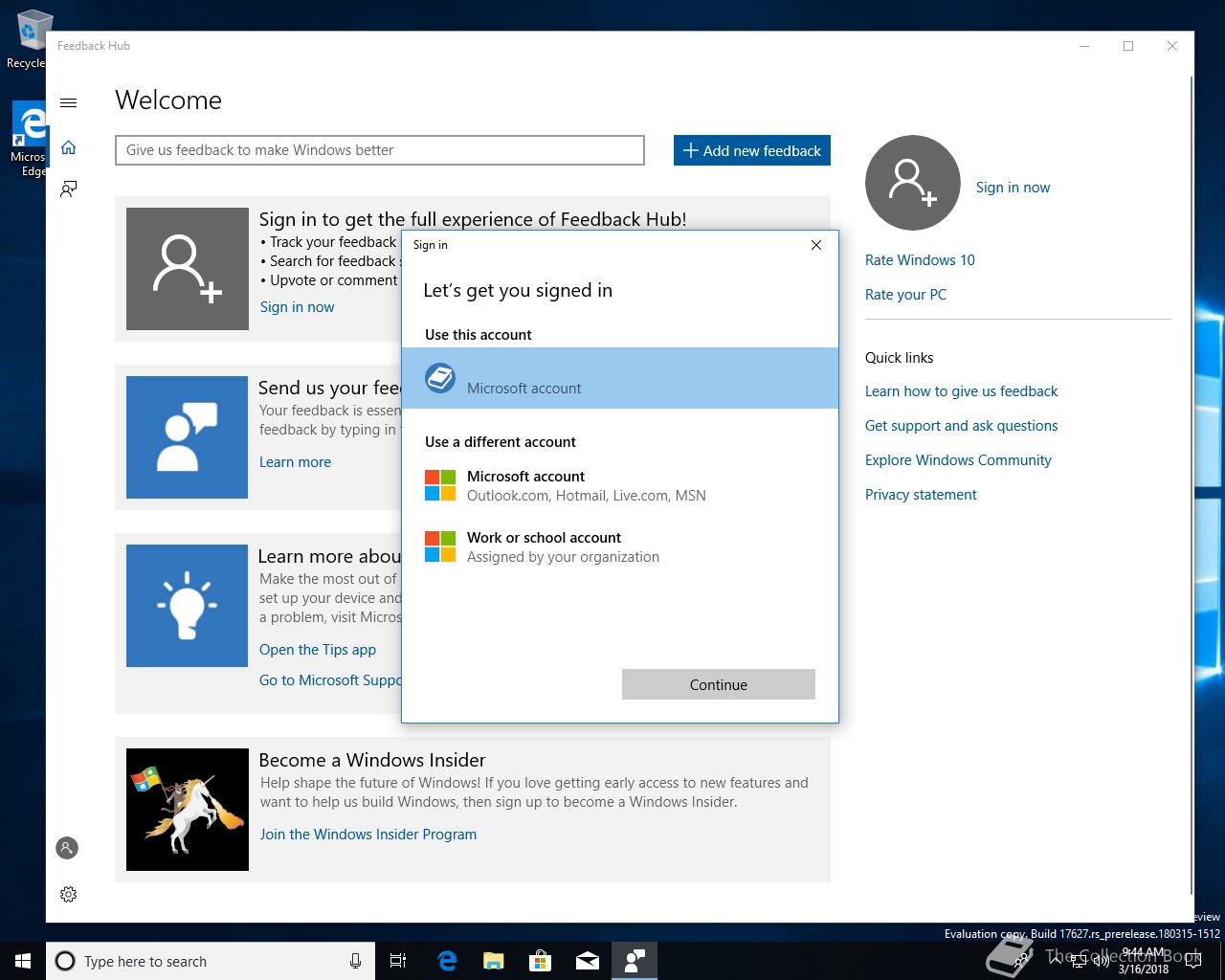Open Get support and ask questions
This screenshot has width=1225, height=980.
pos(961,426)
